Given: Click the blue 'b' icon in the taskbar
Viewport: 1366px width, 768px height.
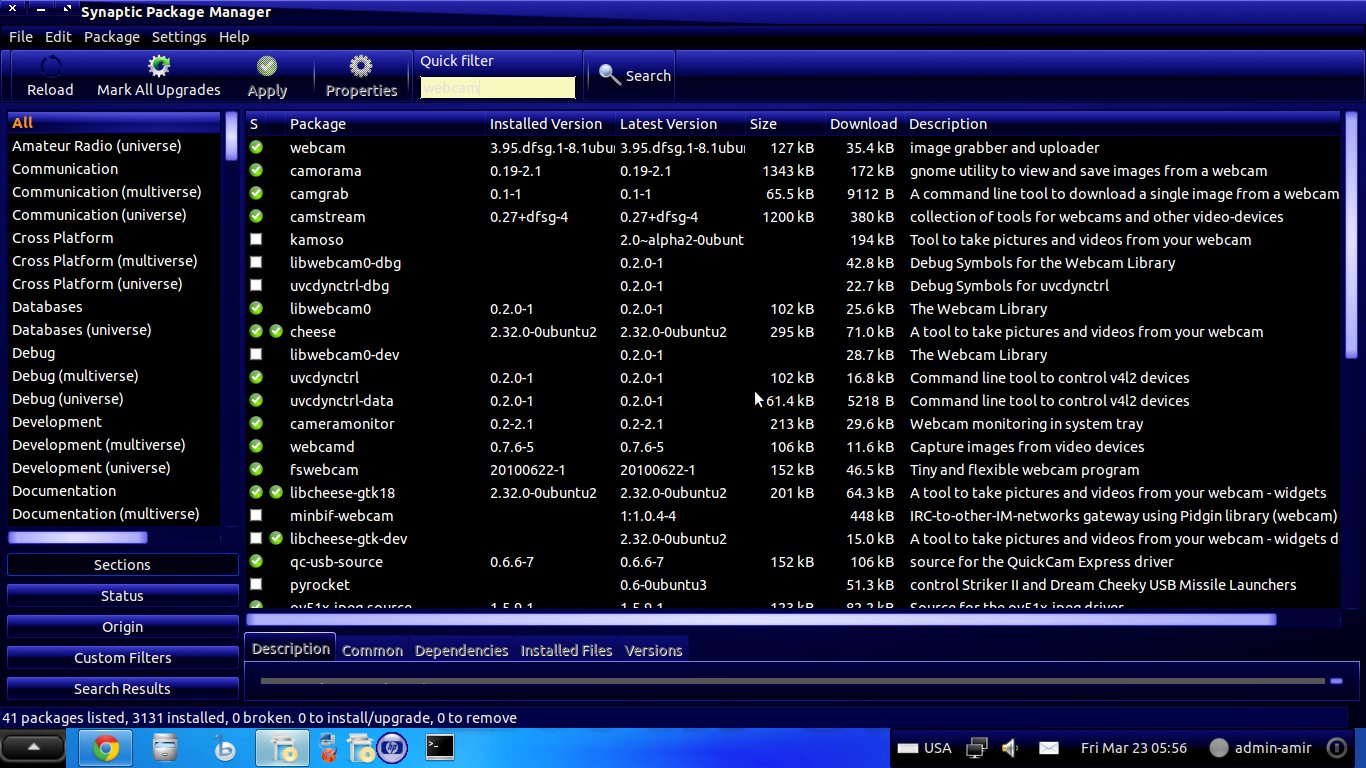Looking at the screenshot, I should [225, 748].
